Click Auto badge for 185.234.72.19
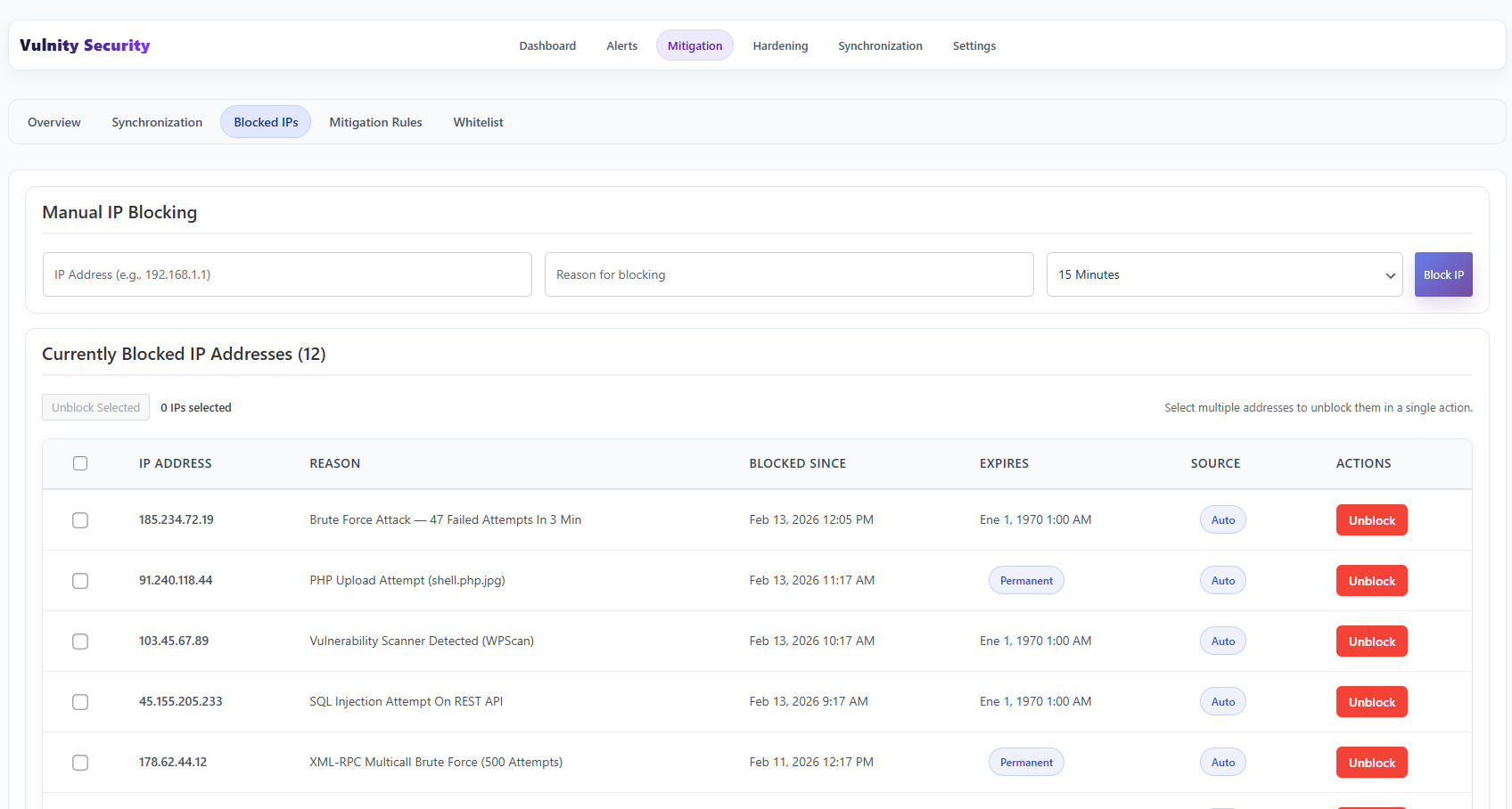The image size is (1512, 809). [x=1222, y=520]
